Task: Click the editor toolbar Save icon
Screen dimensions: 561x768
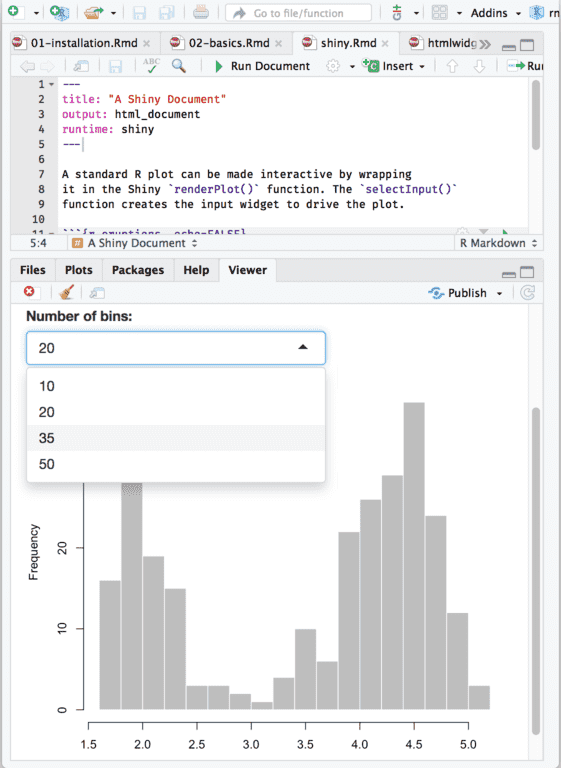Action: pyautogui.click(x=115, y=66)
